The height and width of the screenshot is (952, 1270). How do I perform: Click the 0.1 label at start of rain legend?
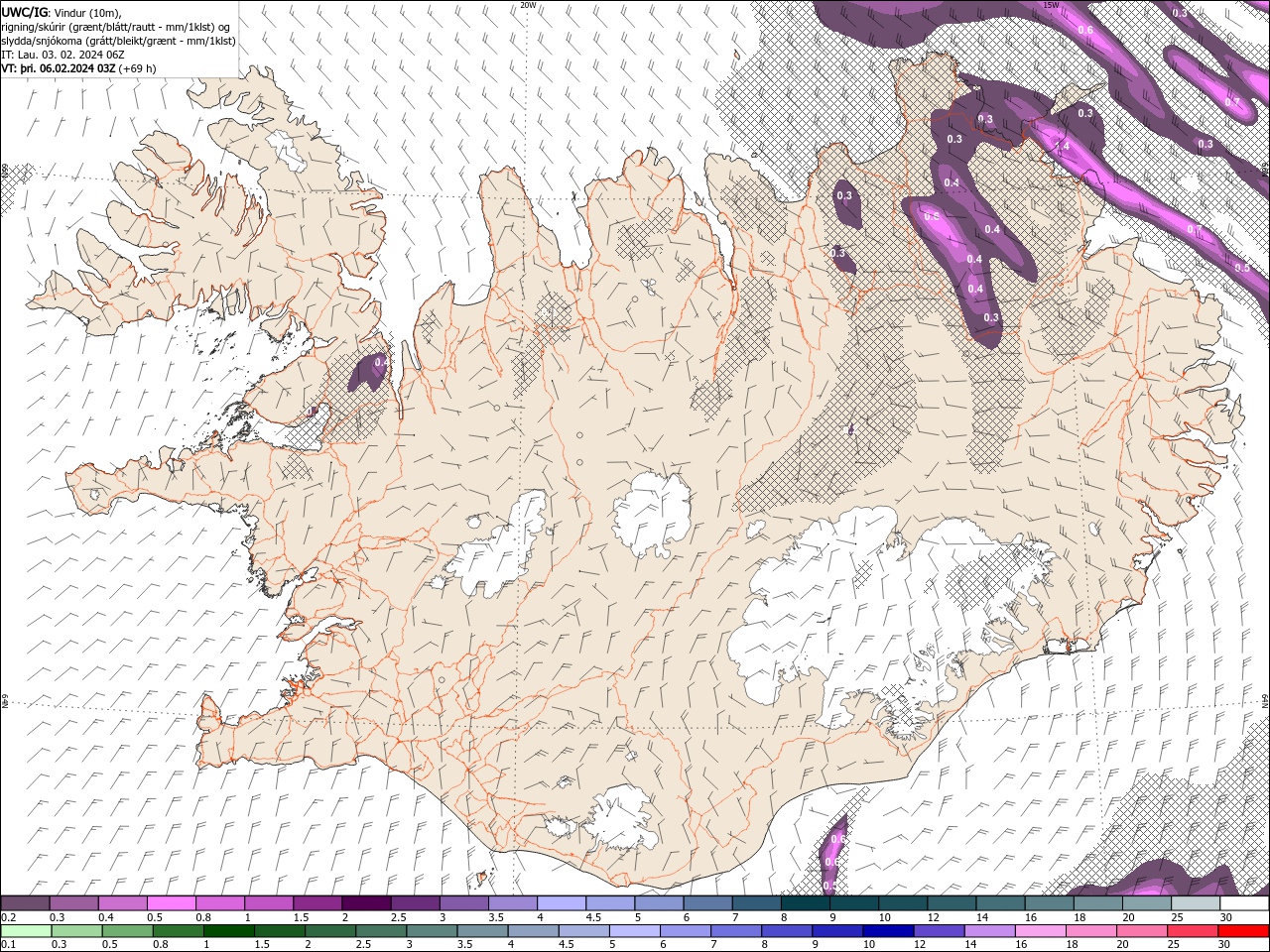point(8,944)
